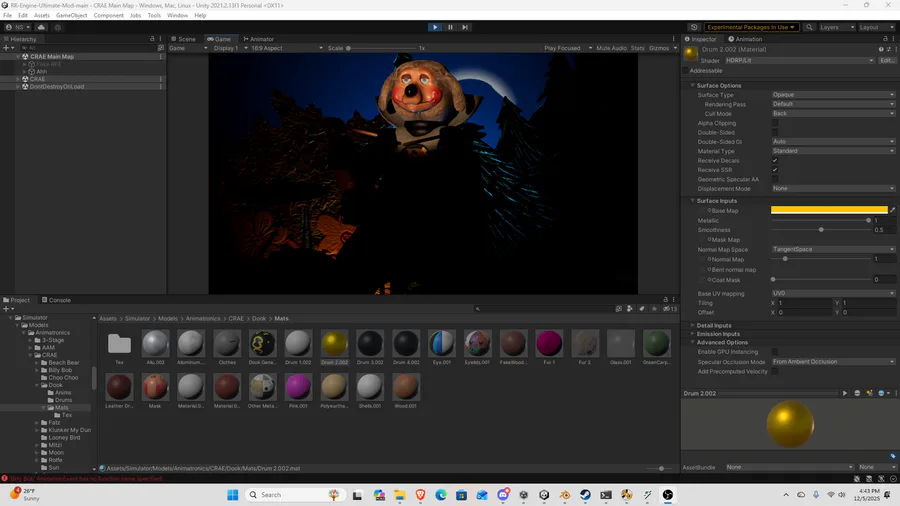Open the Layout dropdown
The width and height of the screenshot is (900, 506).
point(876,27)
